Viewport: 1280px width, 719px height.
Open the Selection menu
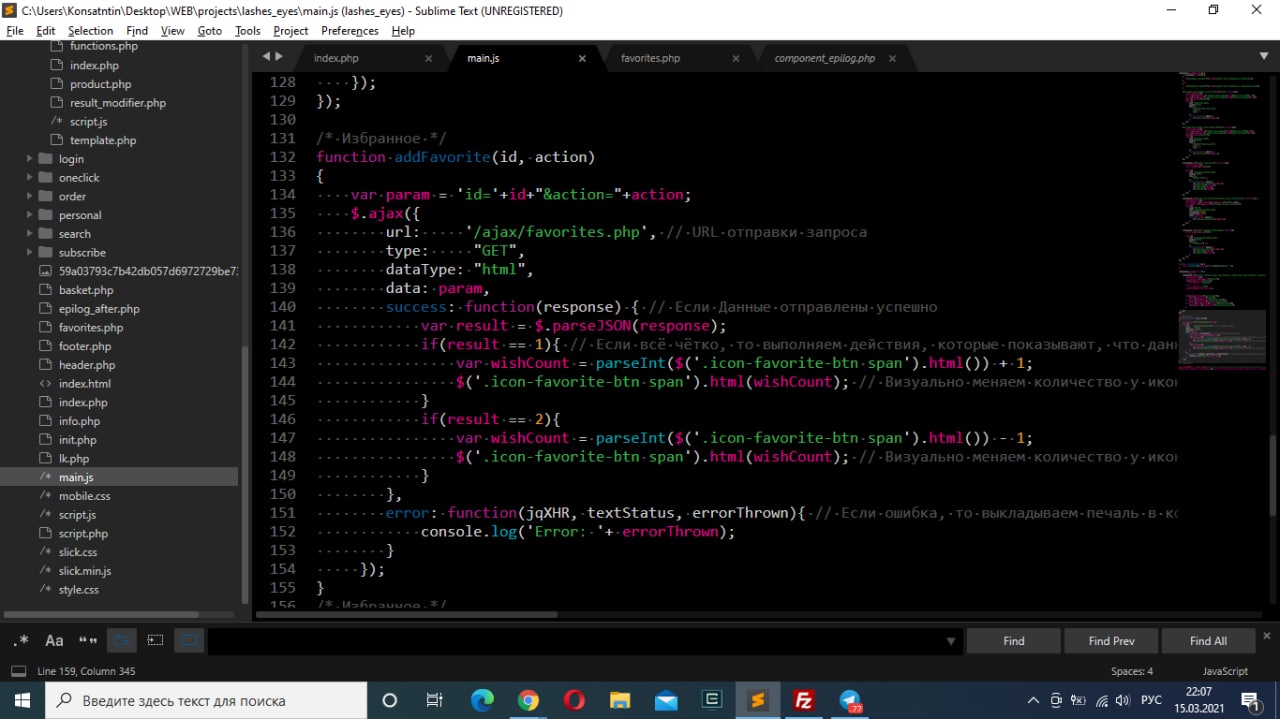[90, 31]
